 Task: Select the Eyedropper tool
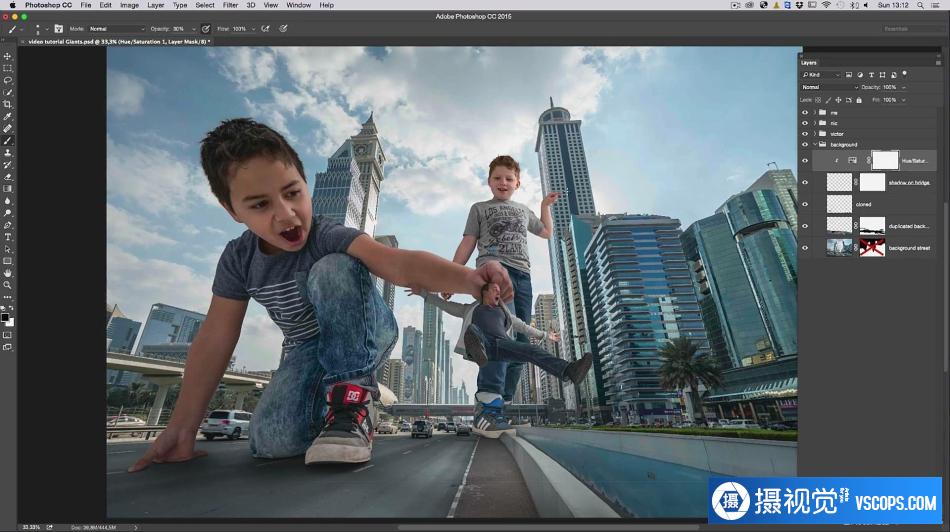coord(7,116)
